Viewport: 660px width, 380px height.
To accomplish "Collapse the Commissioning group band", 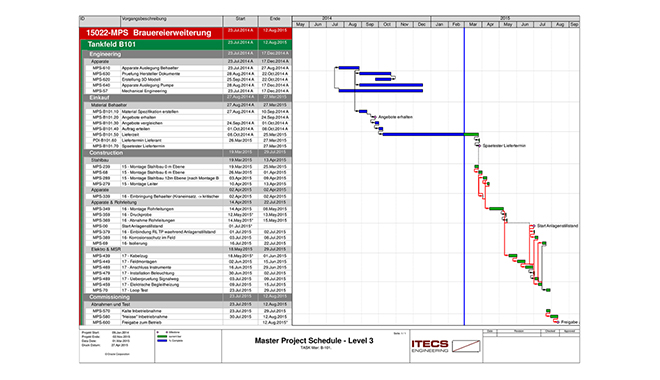I will click(x=186, y=297).
